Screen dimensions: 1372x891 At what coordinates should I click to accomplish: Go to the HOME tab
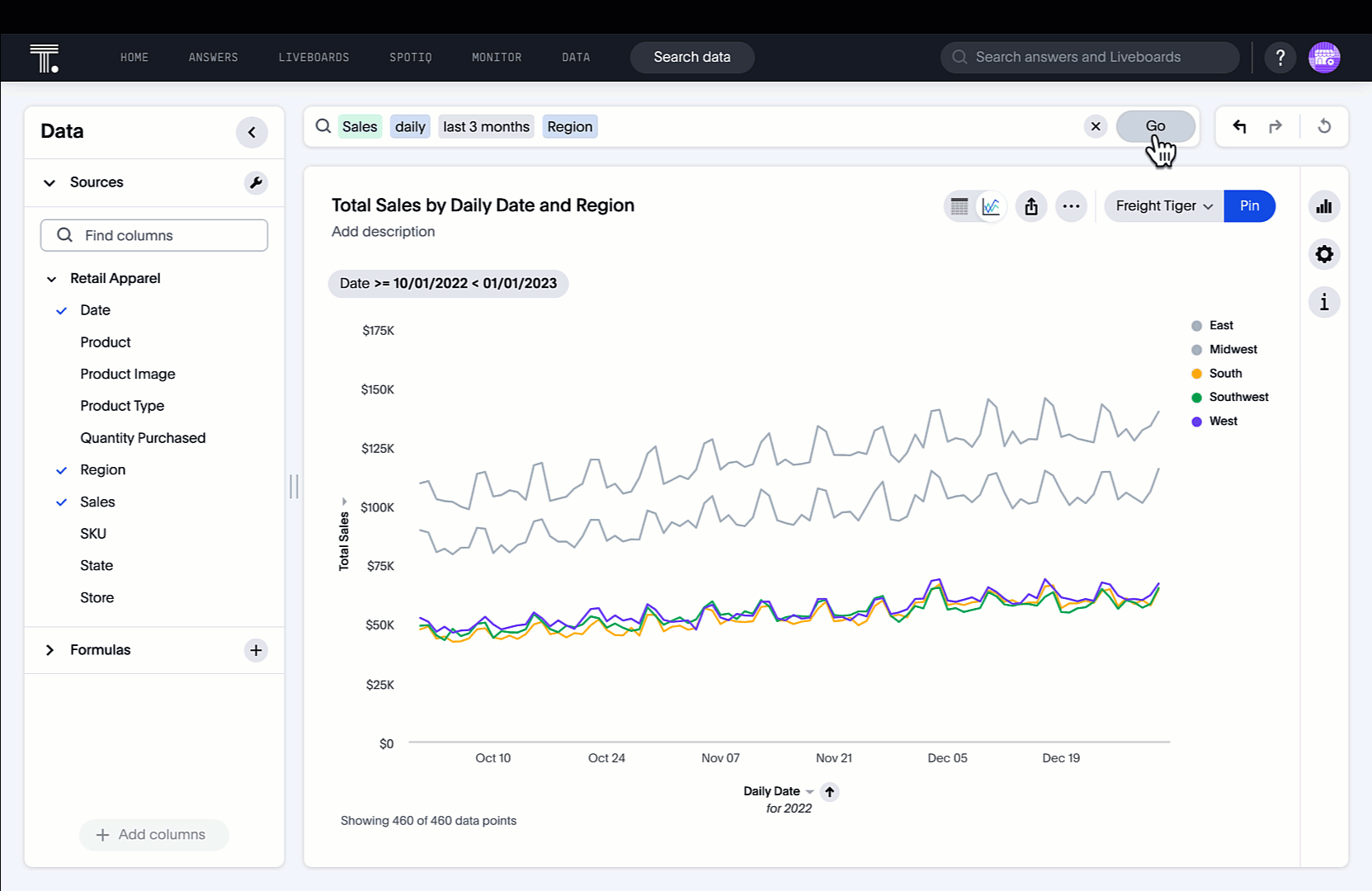pyautogui.click(x=134, y=58)
